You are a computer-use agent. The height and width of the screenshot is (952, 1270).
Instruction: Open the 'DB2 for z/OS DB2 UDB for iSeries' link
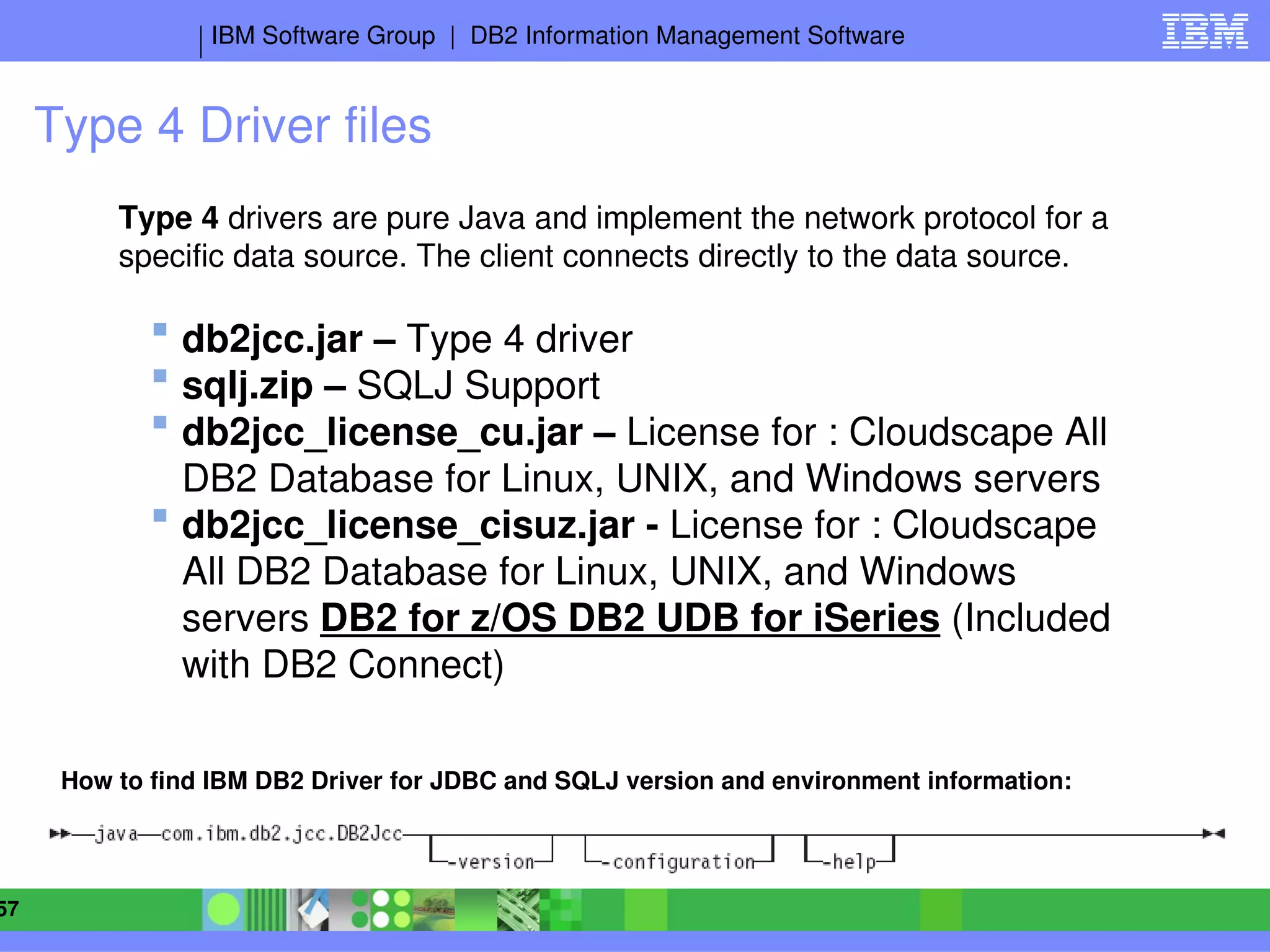pyautogui.click(x=630, y=619)
